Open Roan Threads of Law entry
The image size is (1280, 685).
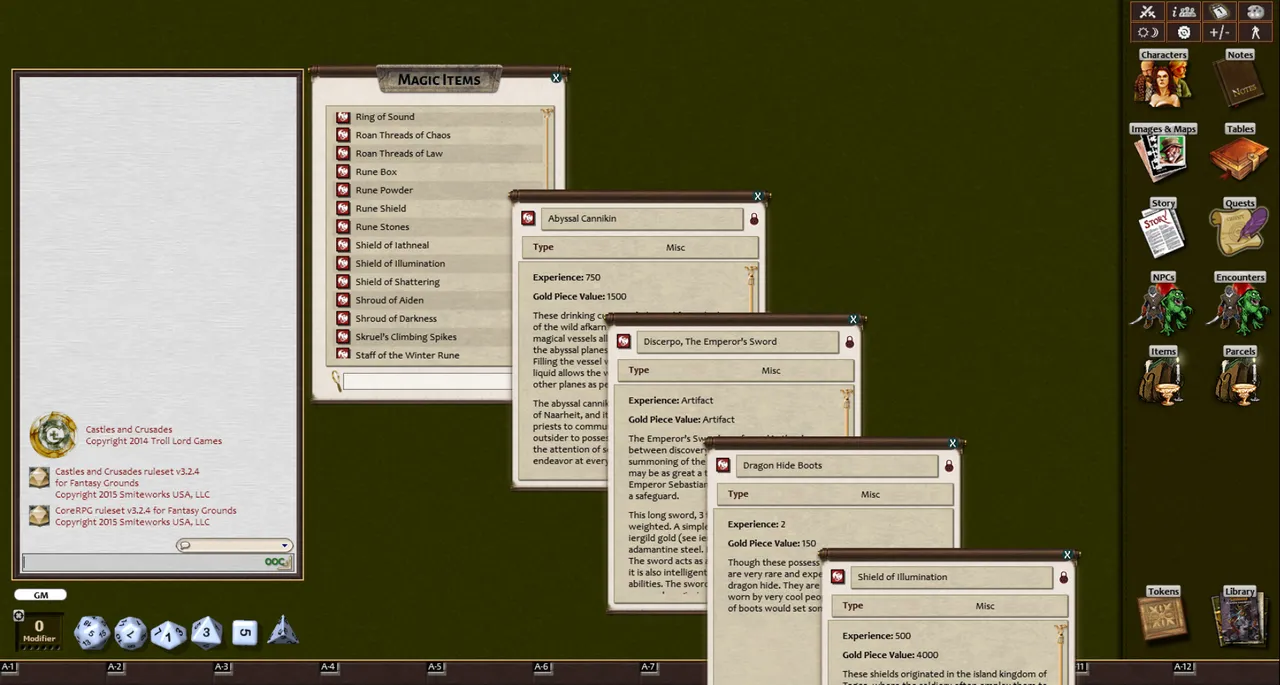tap(399, 153)
